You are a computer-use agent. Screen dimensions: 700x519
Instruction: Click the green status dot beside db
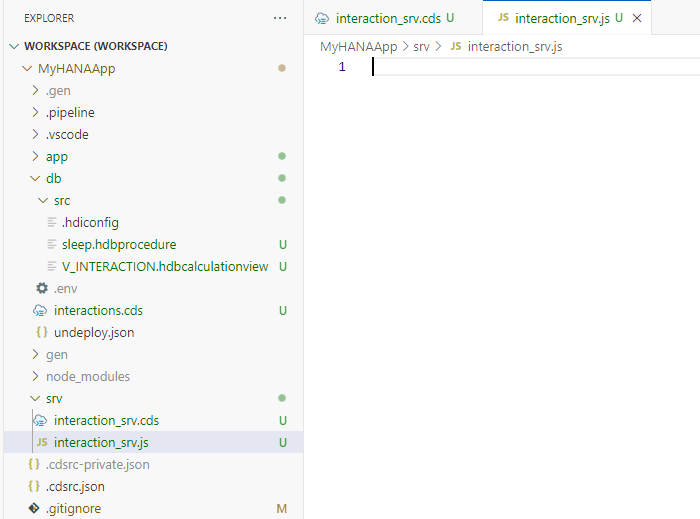tap(282, 178)
